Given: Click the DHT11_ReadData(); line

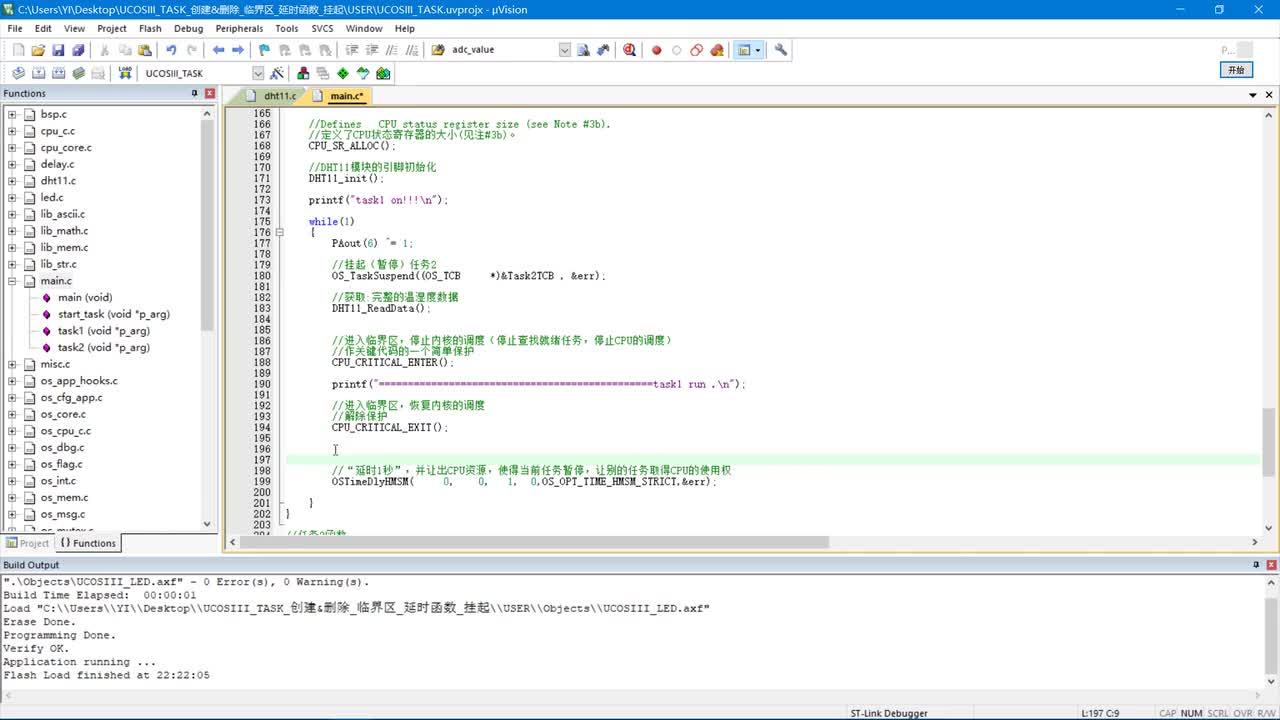Looking at the screenshot, I should click(381, 308).
